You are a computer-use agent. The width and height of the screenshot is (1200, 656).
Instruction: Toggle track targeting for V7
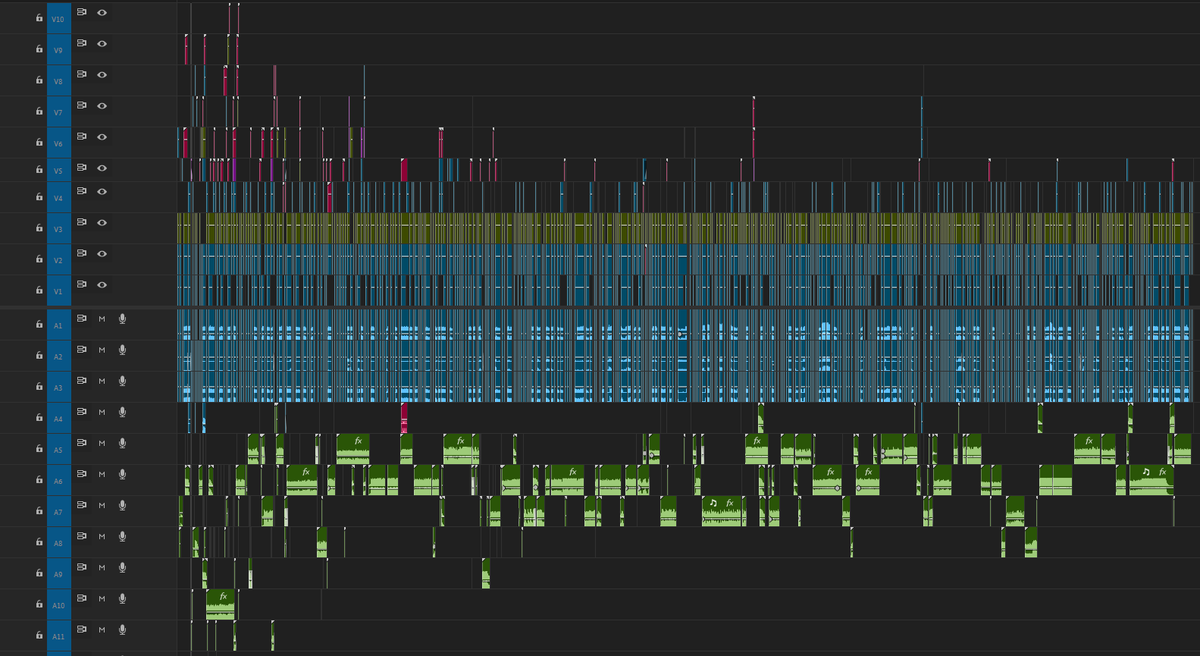tap(58, 112)
